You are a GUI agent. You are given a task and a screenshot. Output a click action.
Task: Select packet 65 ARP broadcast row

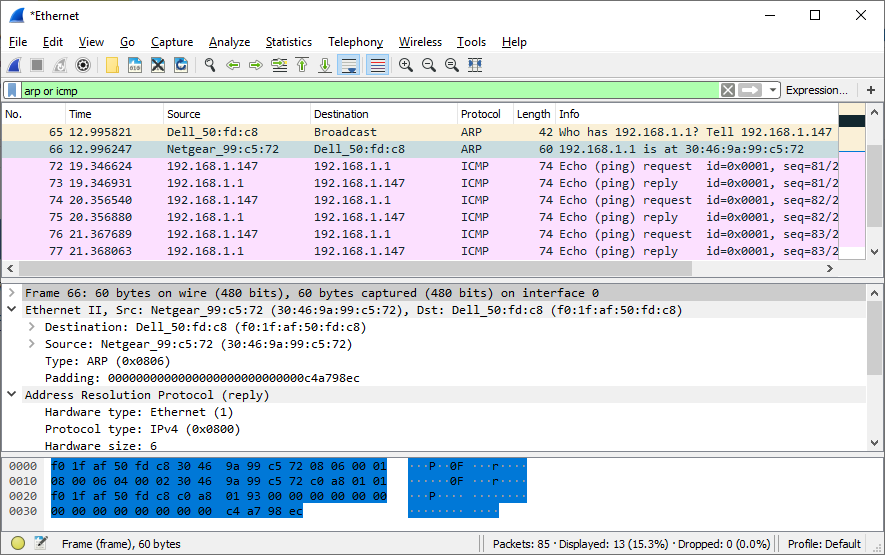pos(420,132)
